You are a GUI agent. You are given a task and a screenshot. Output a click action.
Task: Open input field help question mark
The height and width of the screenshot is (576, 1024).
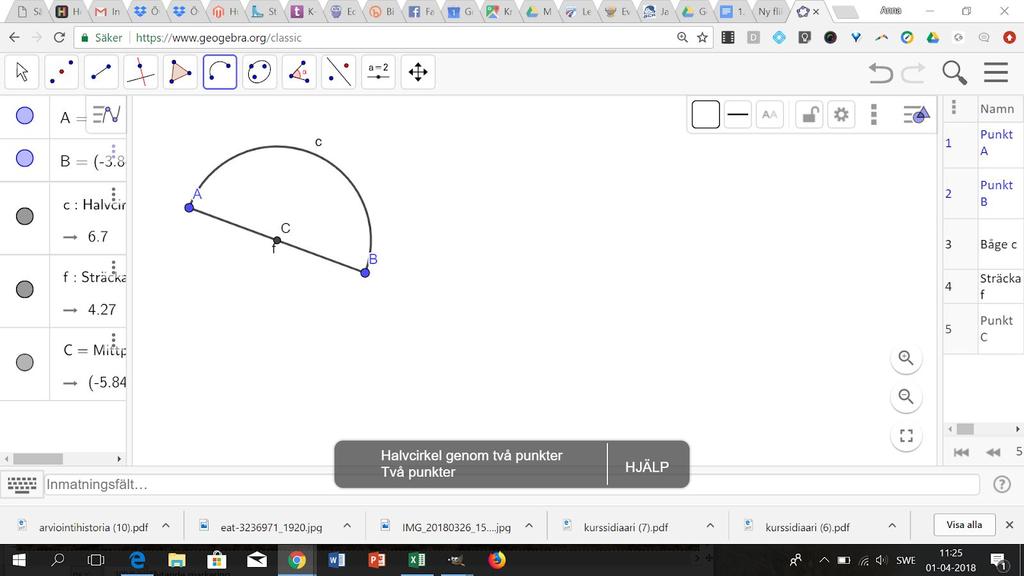[x=1002, y=485]
